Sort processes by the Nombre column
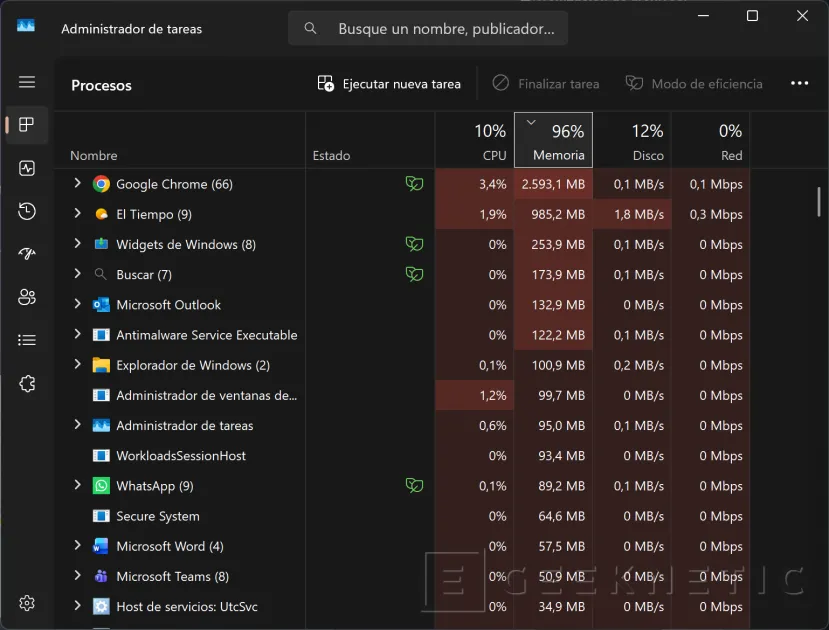The image size is (829, 630). (x=180, y=140)
